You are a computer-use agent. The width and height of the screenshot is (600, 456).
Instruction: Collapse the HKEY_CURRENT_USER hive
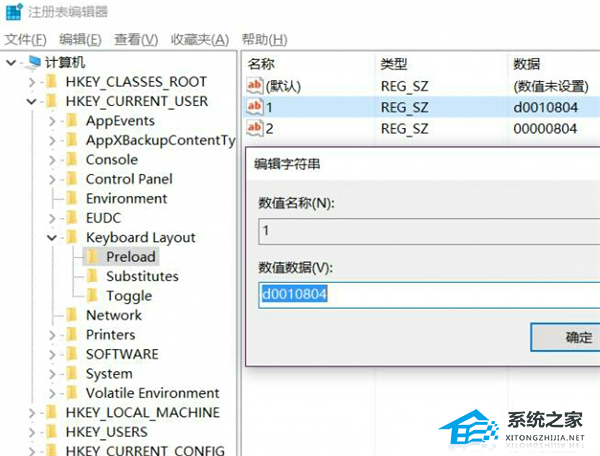click(32, 101)
